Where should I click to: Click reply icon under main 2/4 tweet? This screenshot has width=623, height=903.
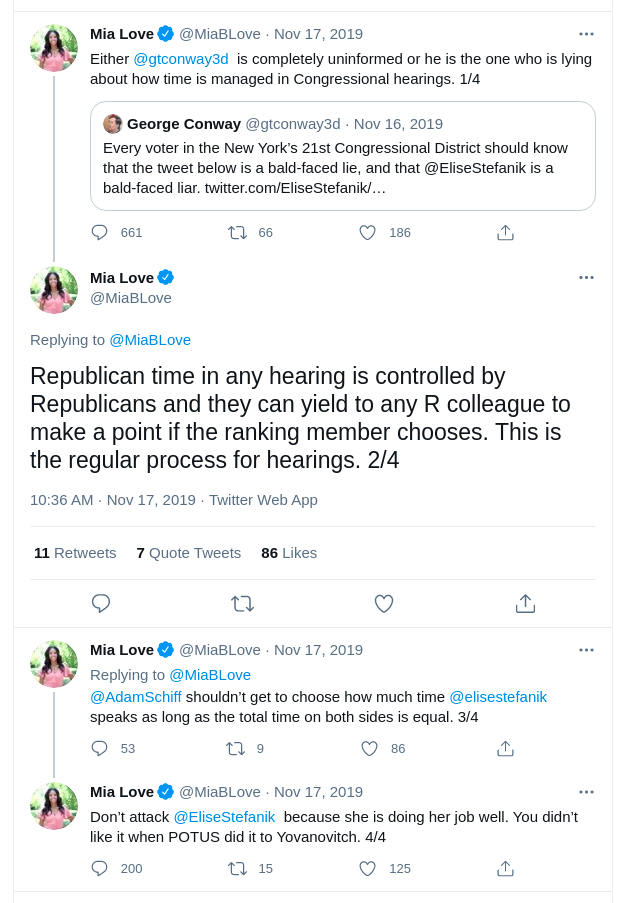(101, 604)
